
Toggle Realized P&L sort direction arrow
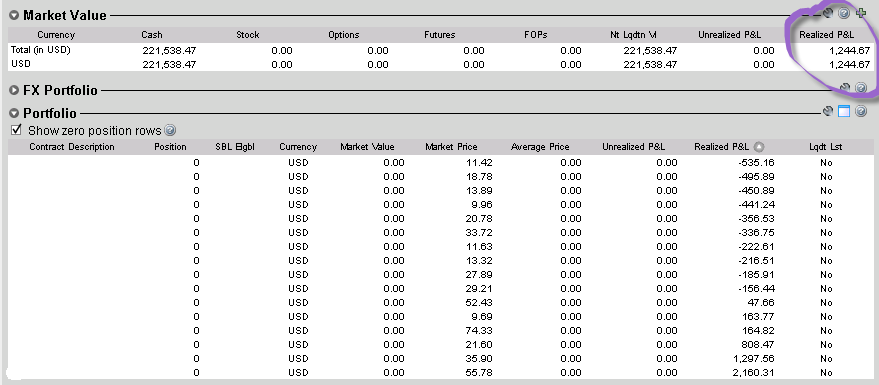759,147
